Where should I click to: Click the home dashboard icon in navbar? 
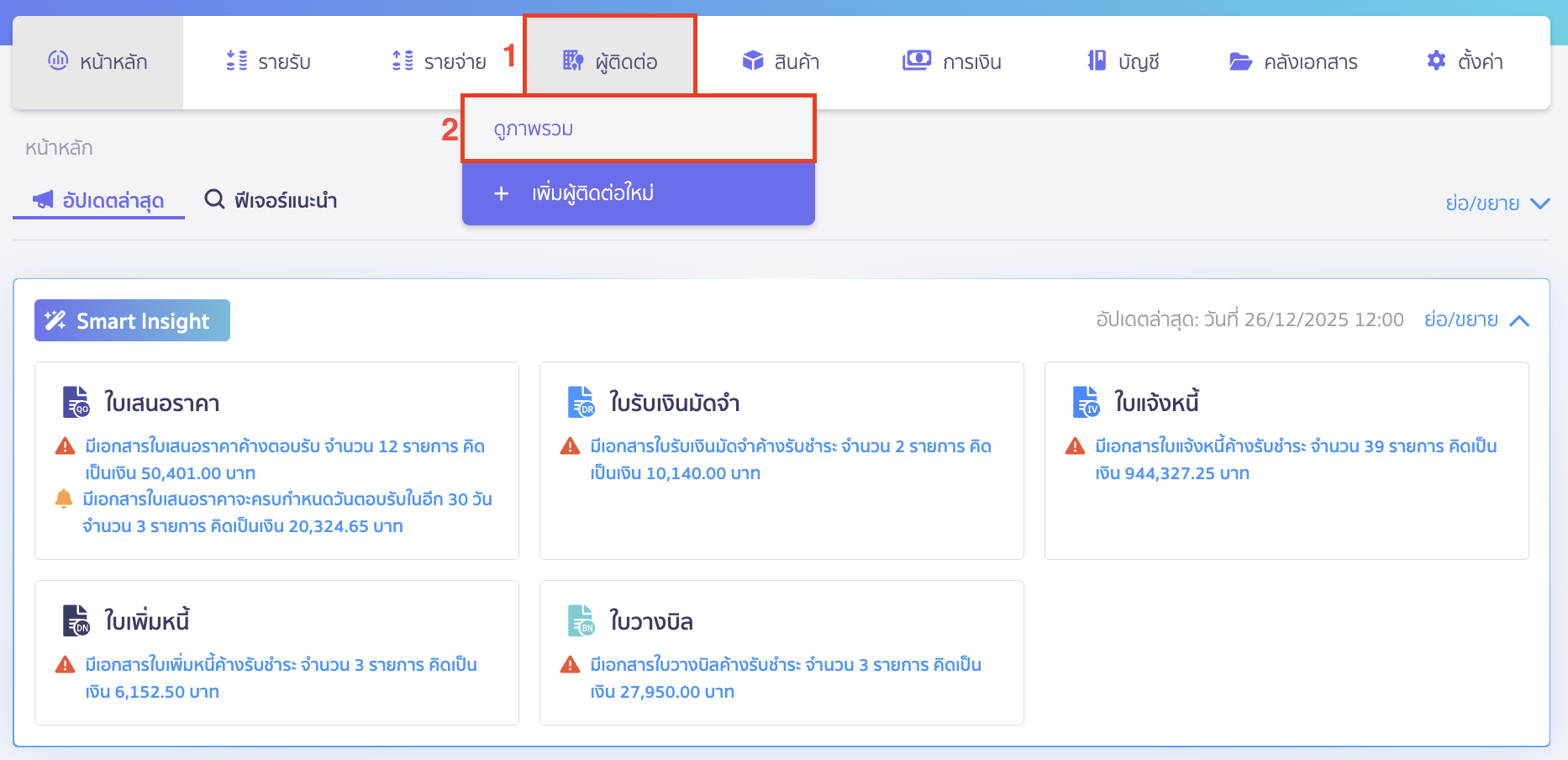point(58,61)
